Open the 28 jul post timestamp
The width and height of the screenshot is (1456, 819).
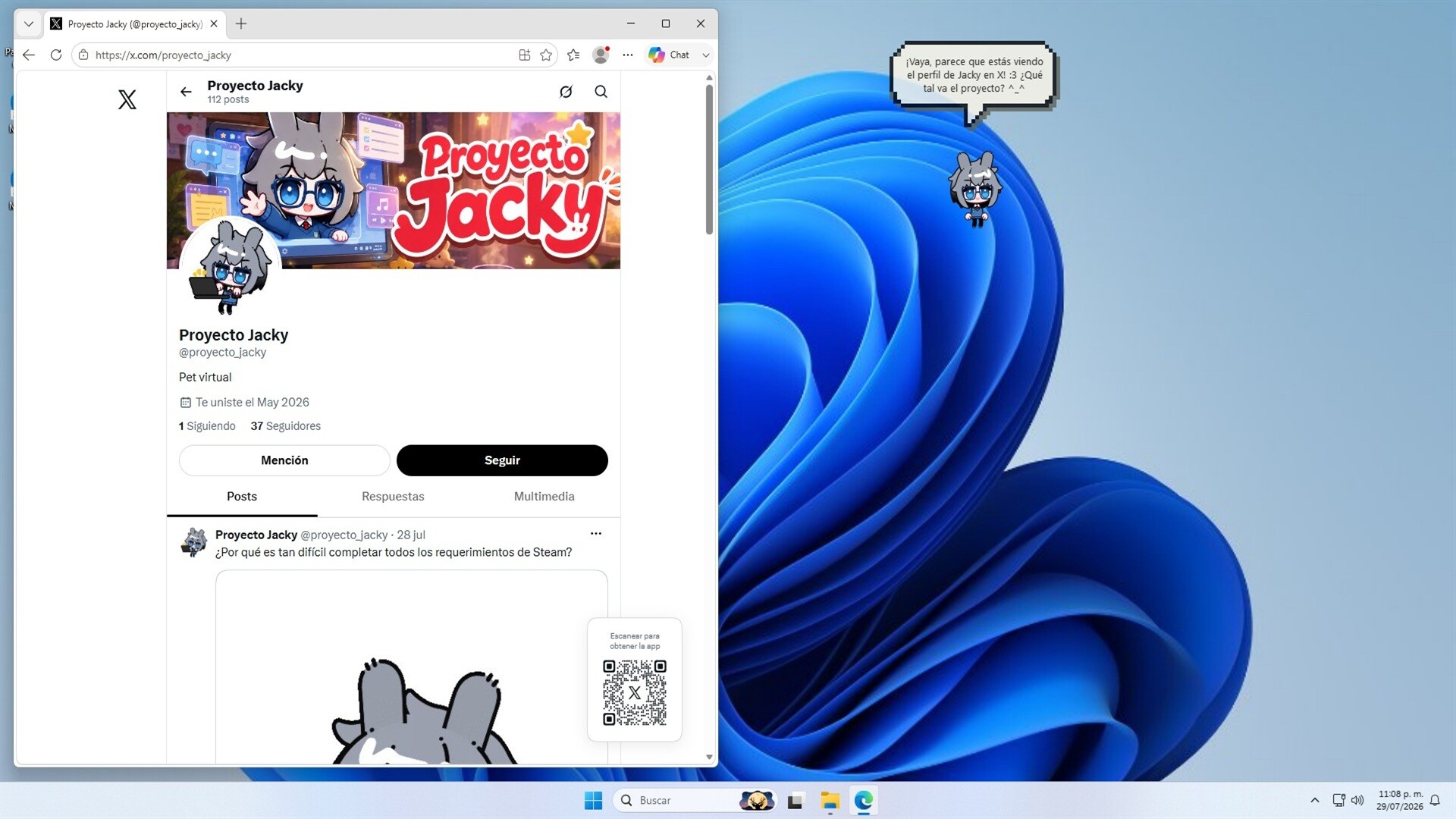tap(411, 535)
